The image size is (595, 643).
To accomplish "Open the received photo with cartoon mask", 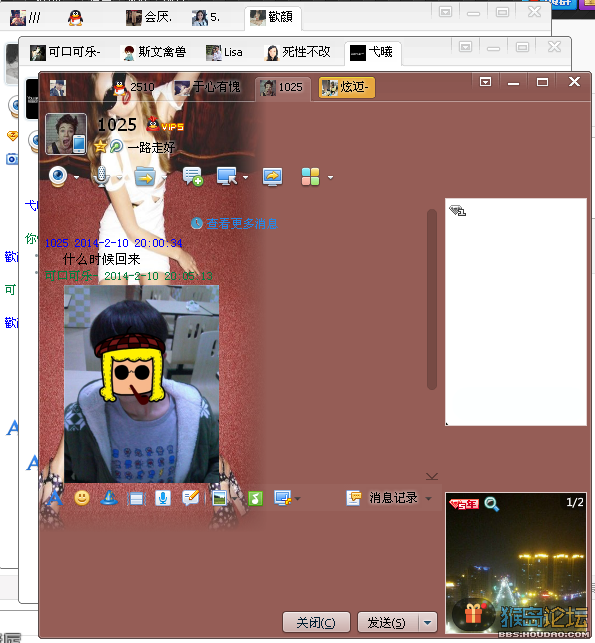I will [x=141, y=384].
